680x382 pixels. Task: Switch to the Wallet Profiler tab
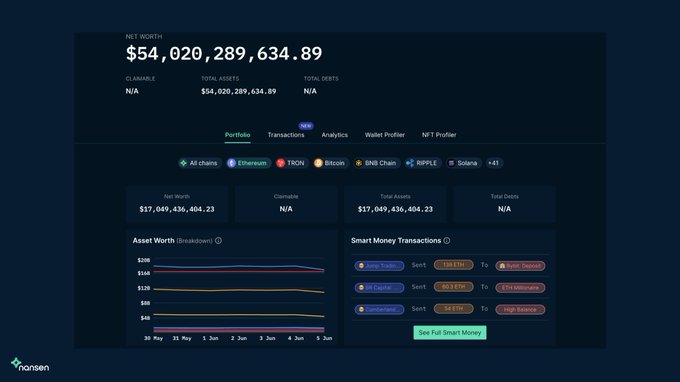tap(384, 135)
